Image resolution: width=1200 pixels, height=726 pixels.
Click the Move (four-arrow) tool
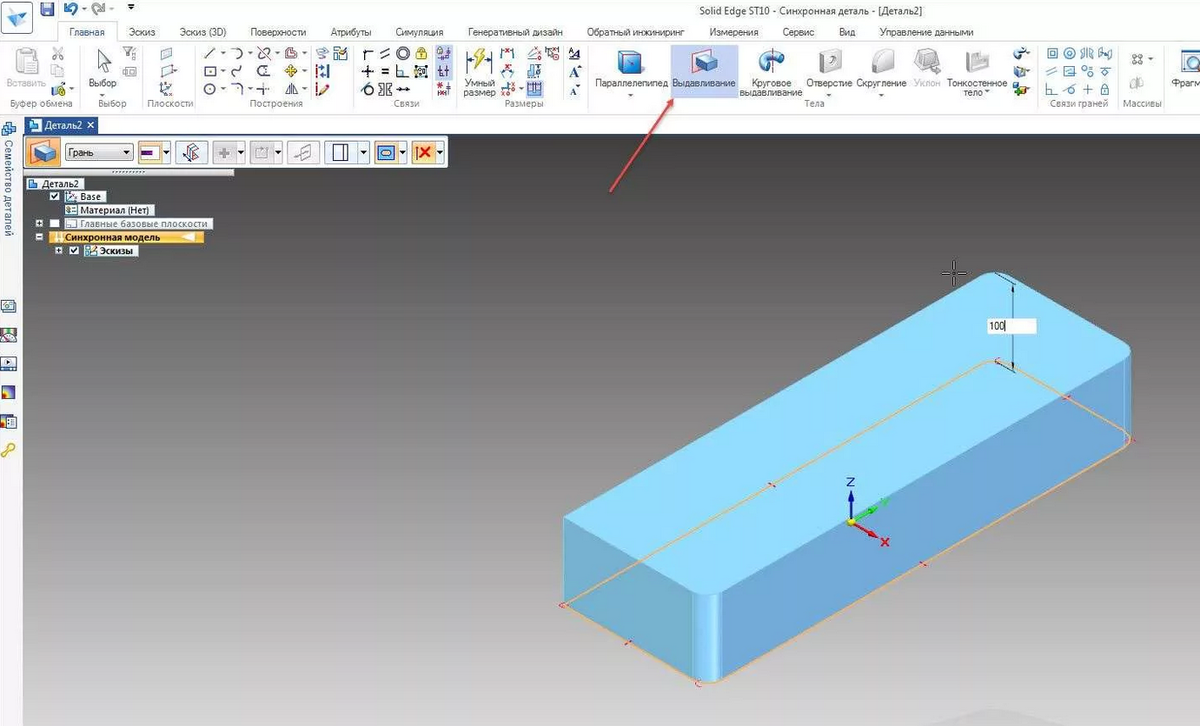coord(291,71)
